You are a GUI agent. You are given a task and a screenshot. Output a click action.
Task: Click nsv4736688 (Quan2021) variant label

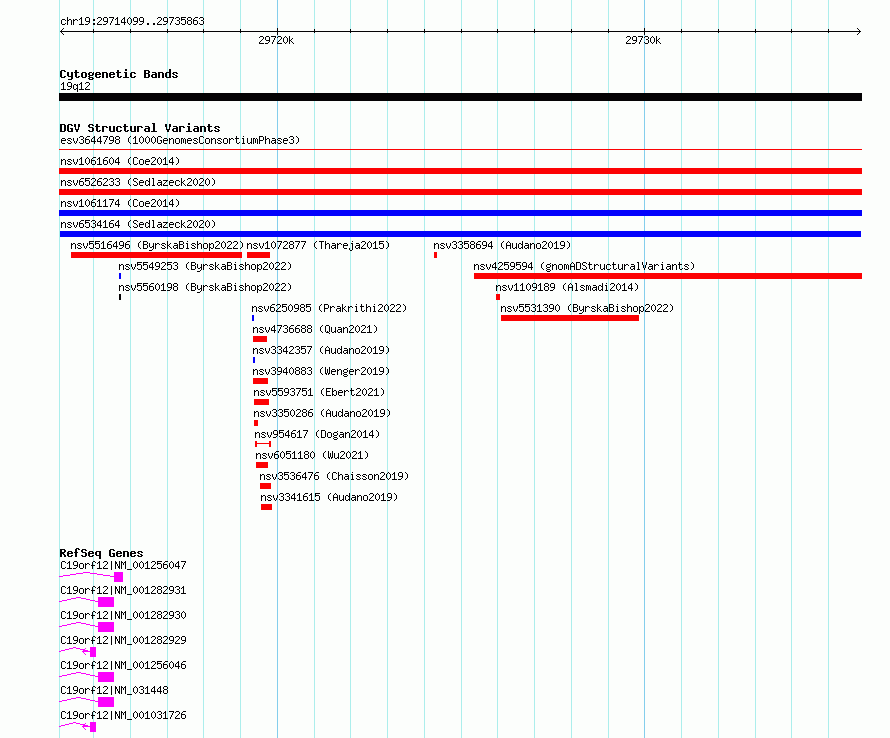[315, 329]
